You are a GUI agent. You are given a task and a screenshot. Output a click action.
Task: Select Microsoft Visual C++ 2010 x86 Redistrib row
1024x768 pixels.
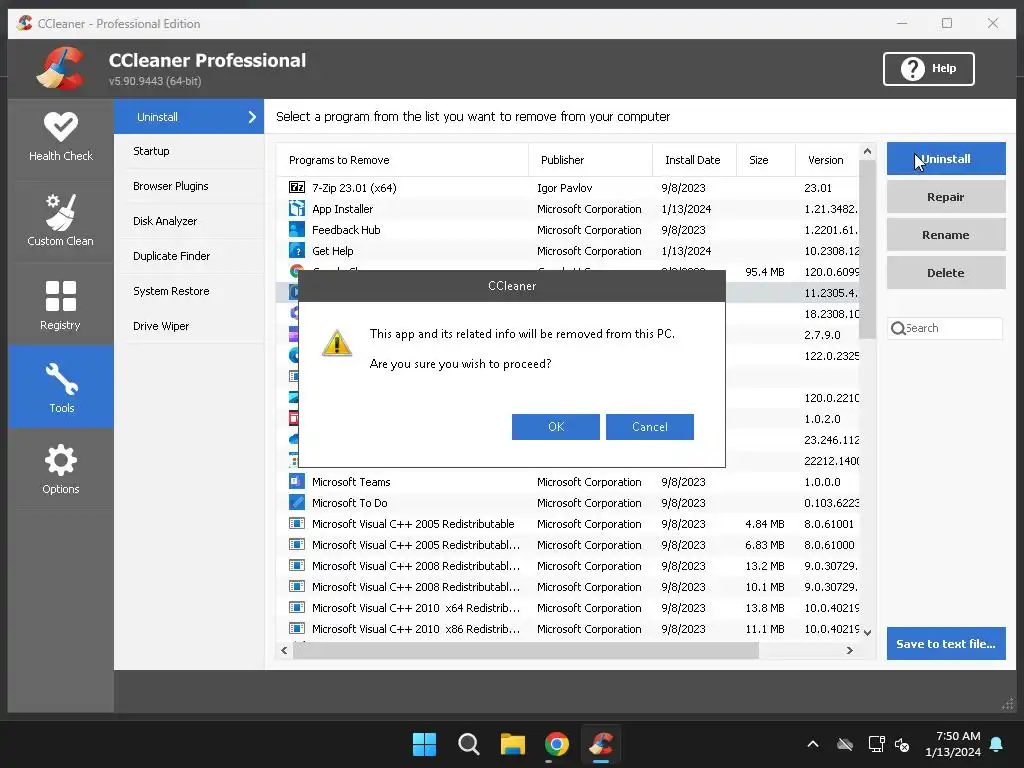[568, 628]
